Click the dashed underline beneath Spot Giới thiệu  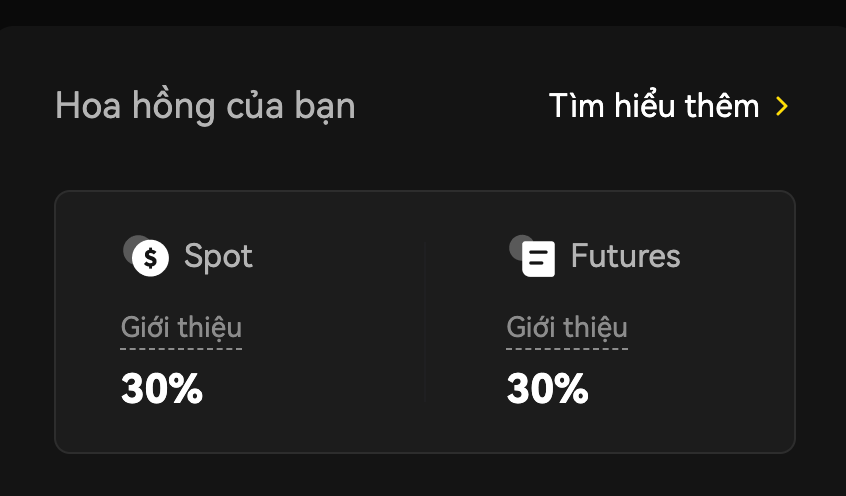(181, 349)
